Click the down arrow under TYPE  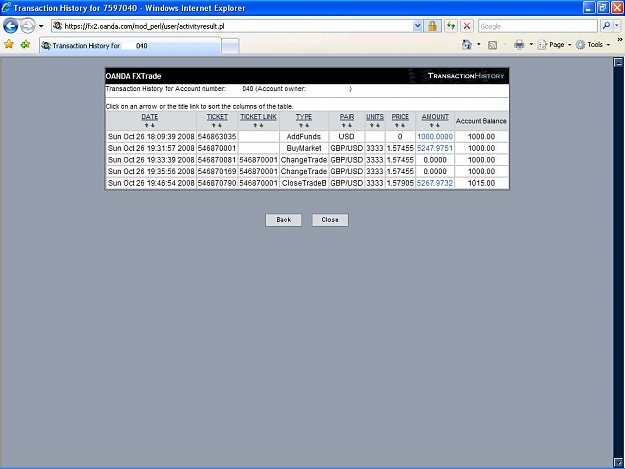(x=307, y=126)
